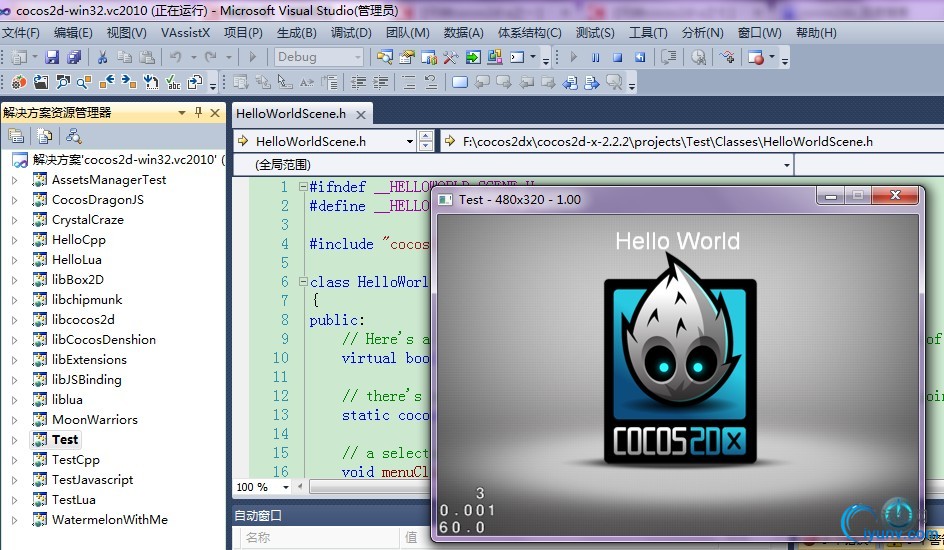Click the editor stepper up arrow beside file dropdown

(x=426, y=137)
